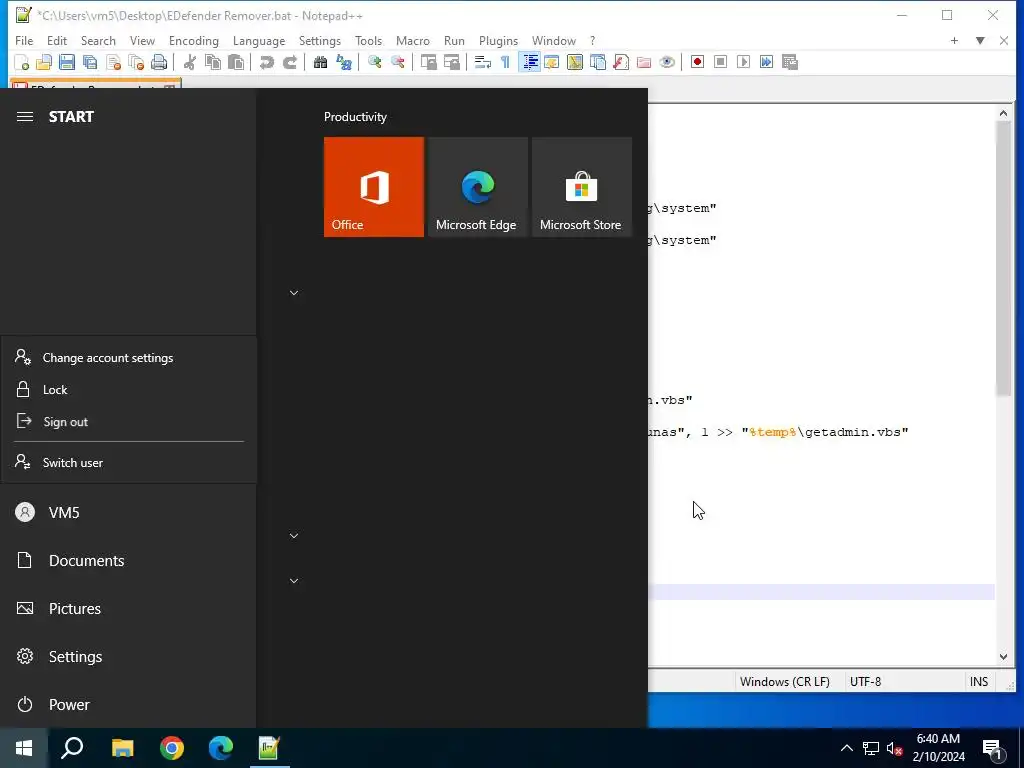Image resolution: width=1024 pixels, height=768 pixels.
Task: Zoom out using toolbar magnifier
Action: click(397, 62)
